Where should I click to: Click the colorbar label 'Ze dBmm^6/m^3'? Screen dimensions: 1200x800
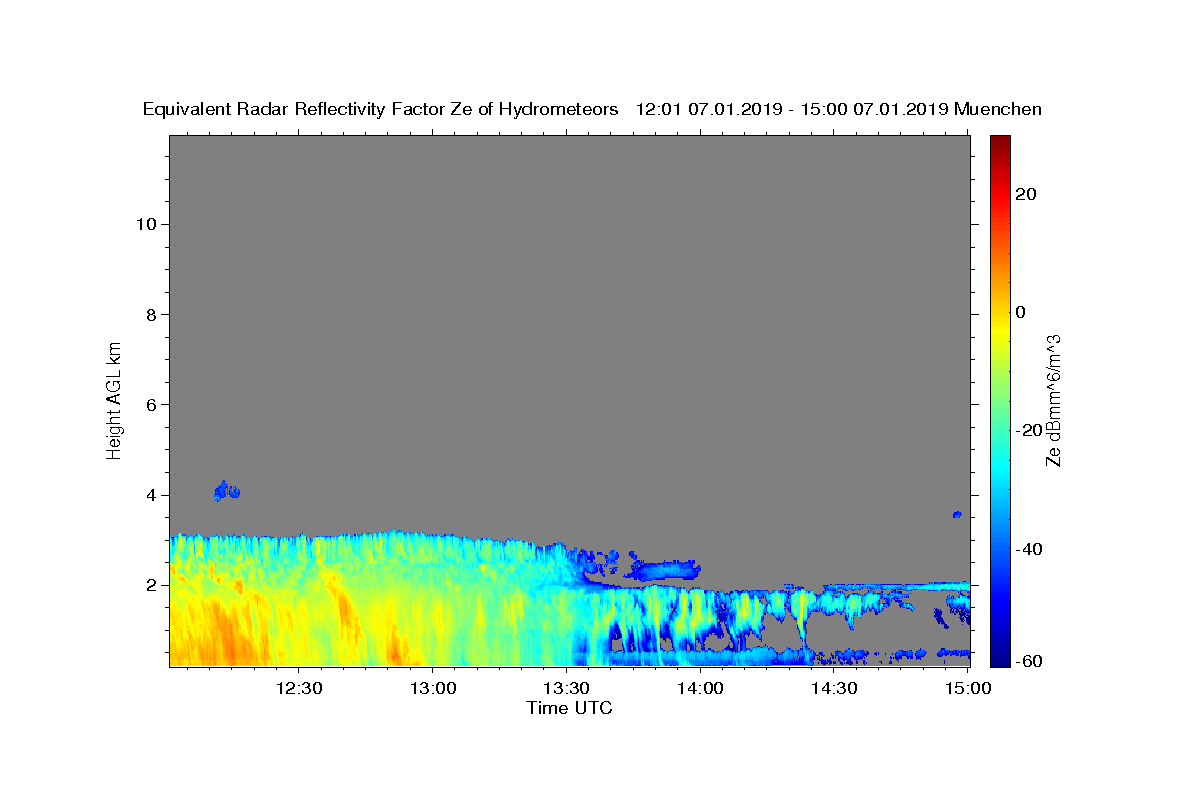[x=1053, y=400]
